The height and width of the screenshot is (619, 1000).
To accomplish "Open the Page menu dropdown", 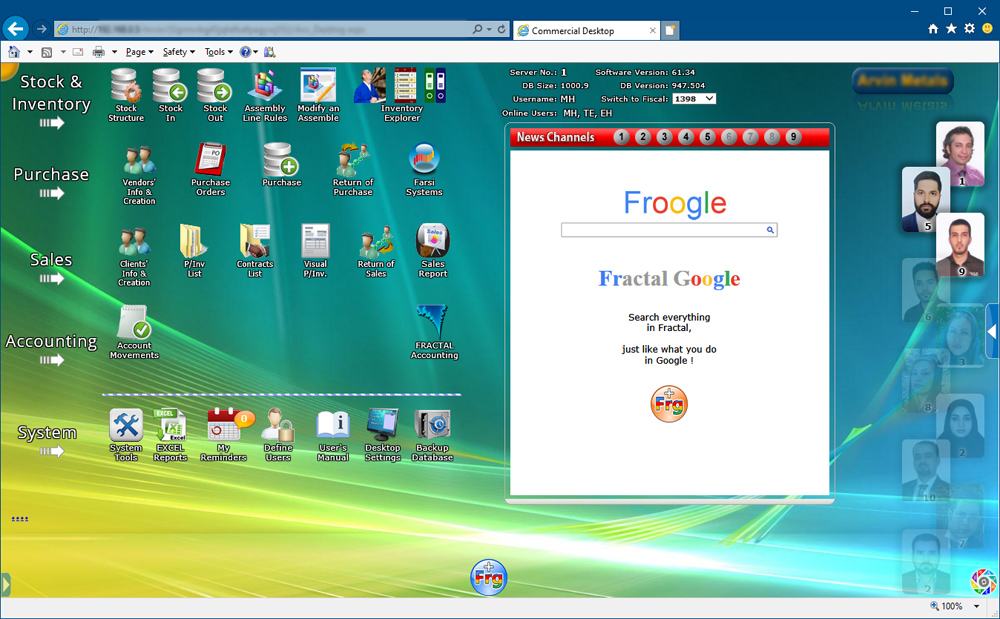I will pyautogui.click(x=139, y=52).
